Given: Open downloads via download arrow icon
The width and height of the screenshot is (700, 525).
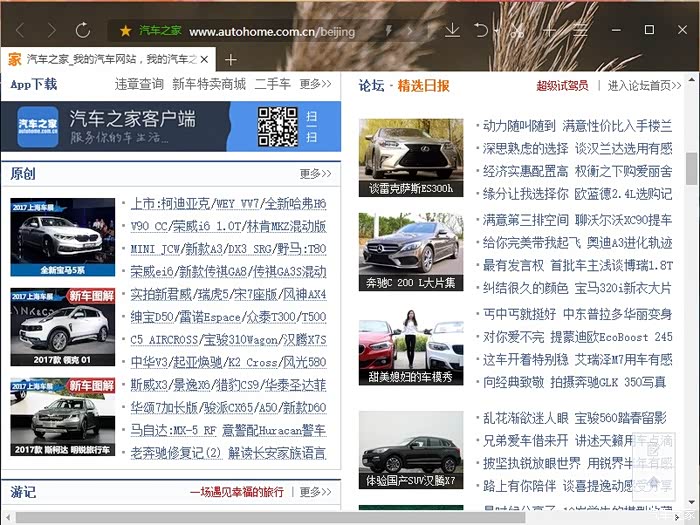Looking at the screenshot, I should click(x=452, y=31).
